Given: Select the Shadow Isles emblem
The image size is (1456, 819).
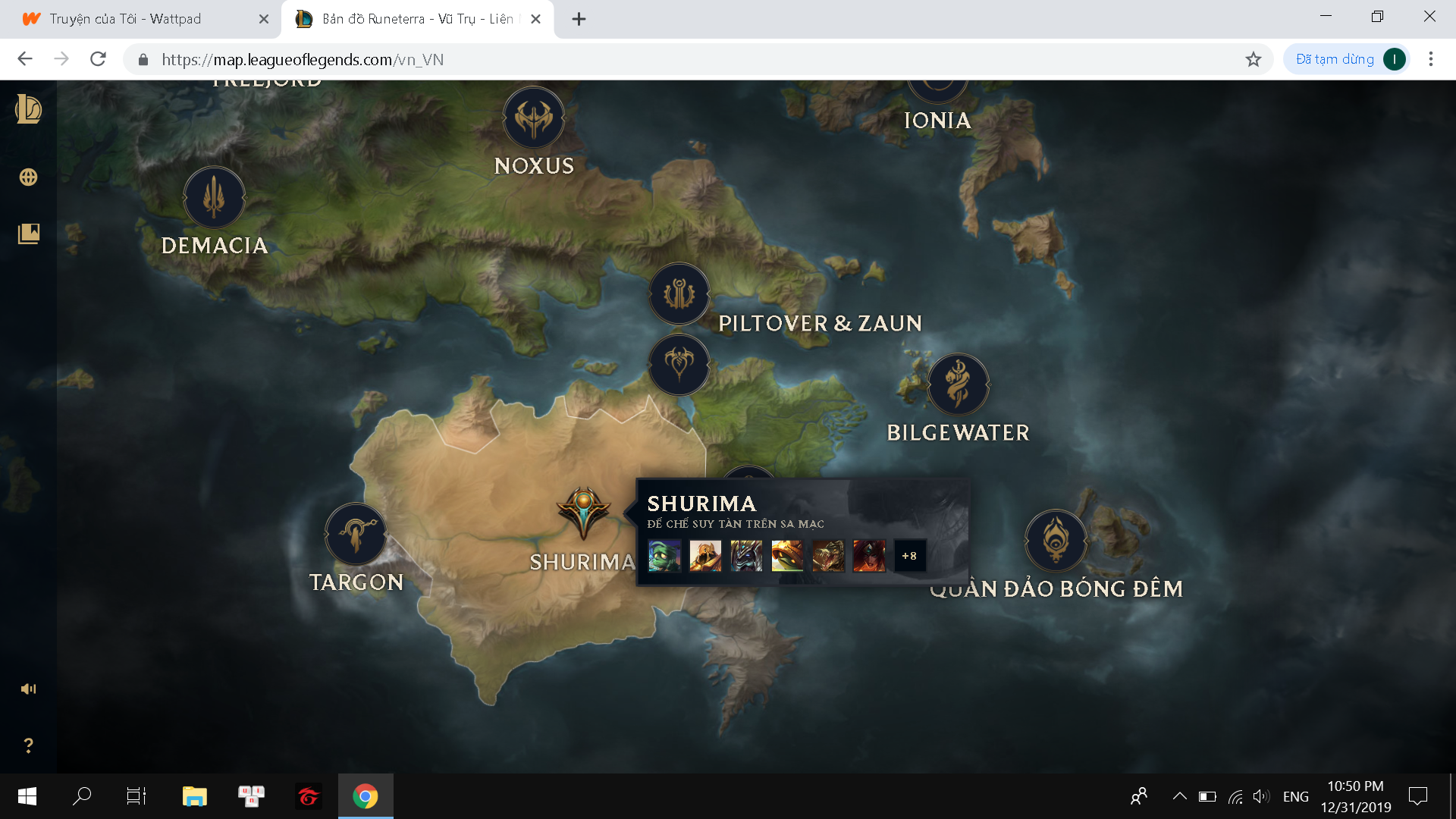Looking at the screenshot, I should coord(1056,541).
